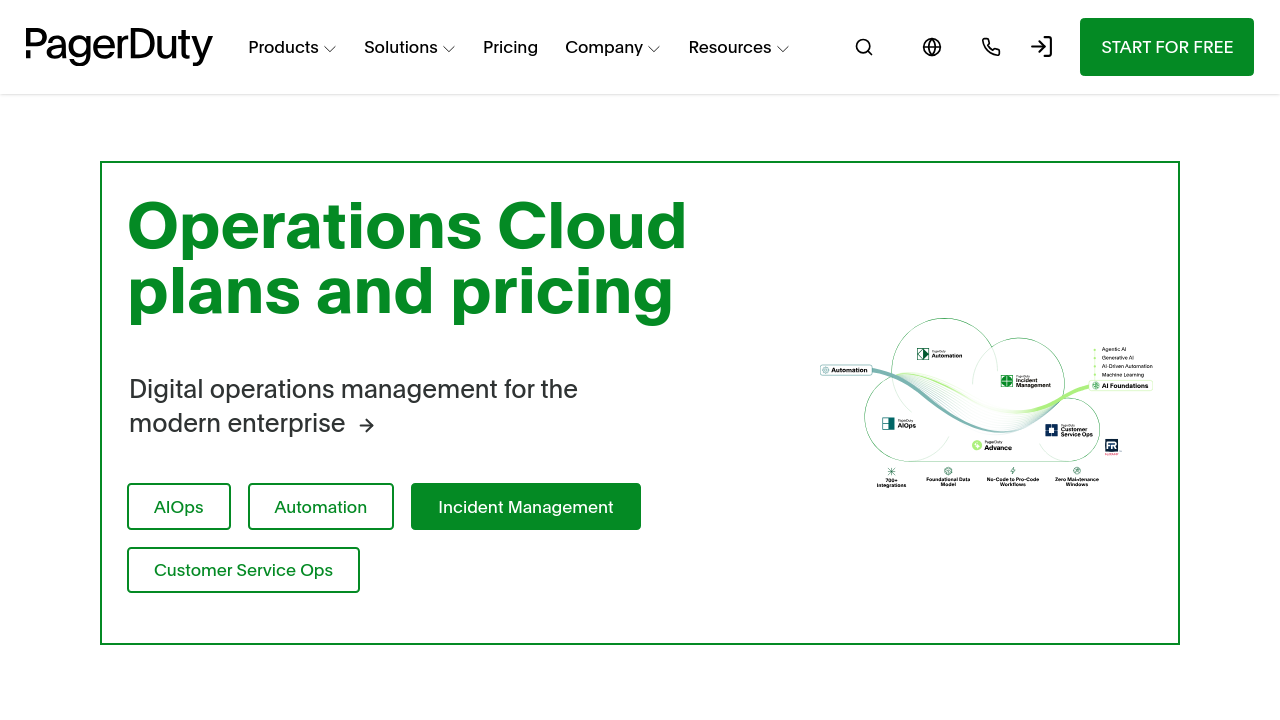Open the Resources dropdown menu
This screenshot has height=720, width=1280.
(x=738, y=47)
